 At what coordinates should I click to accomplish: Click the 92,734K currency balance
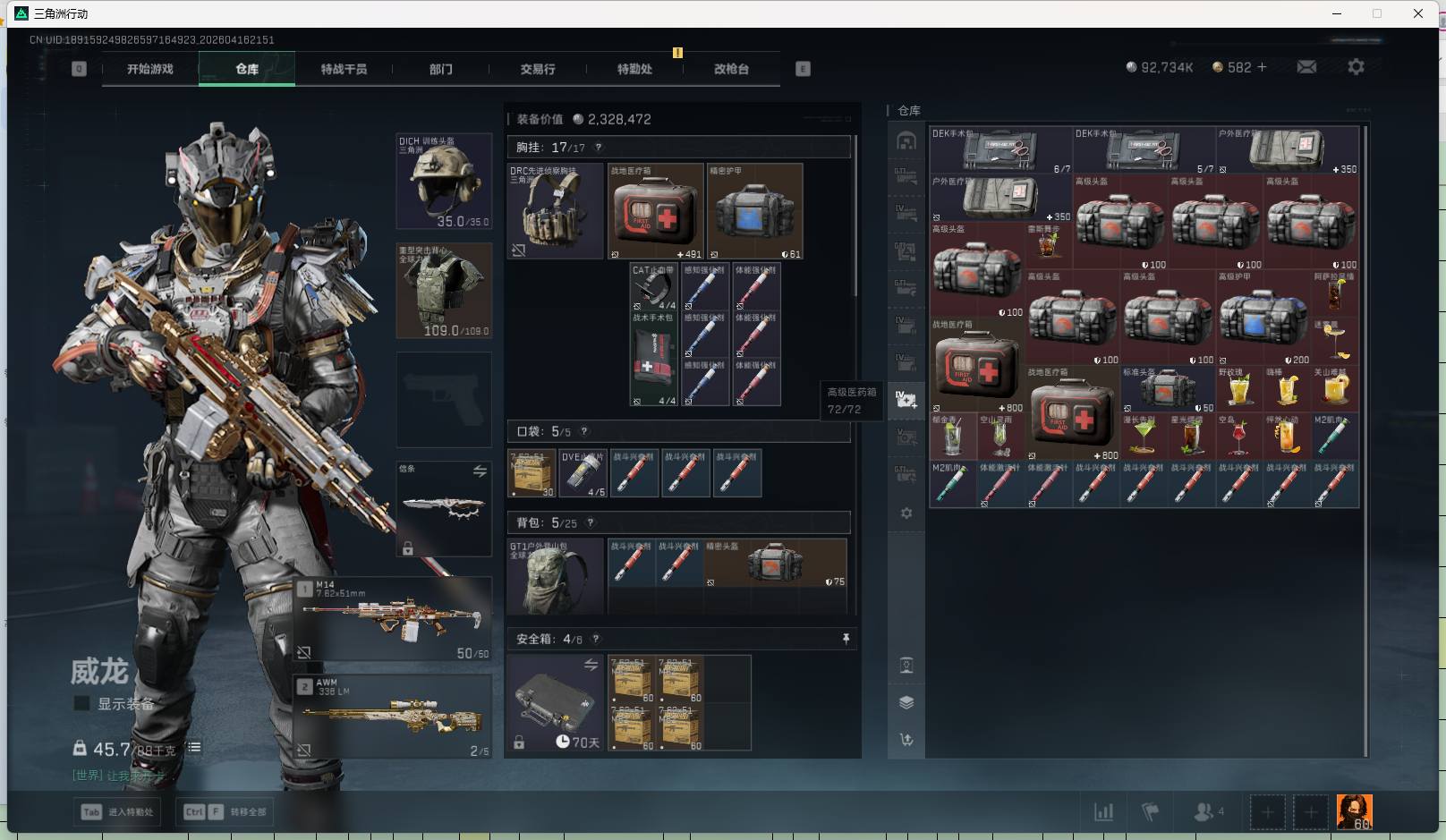1160,67
